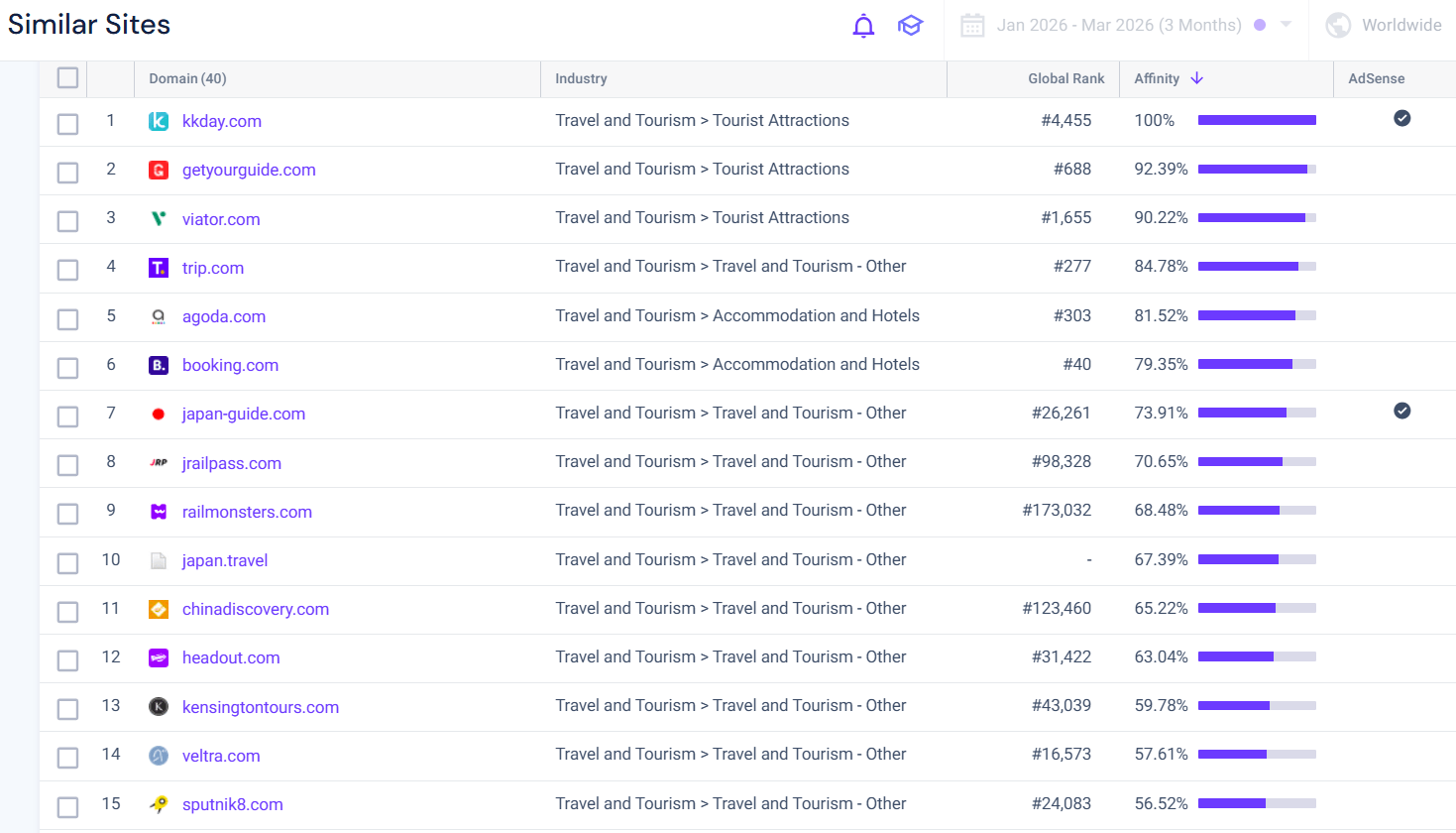Click the agoda.com favicon
Viewport: 1456px width, 833px height.
click(x=159, y=316)
